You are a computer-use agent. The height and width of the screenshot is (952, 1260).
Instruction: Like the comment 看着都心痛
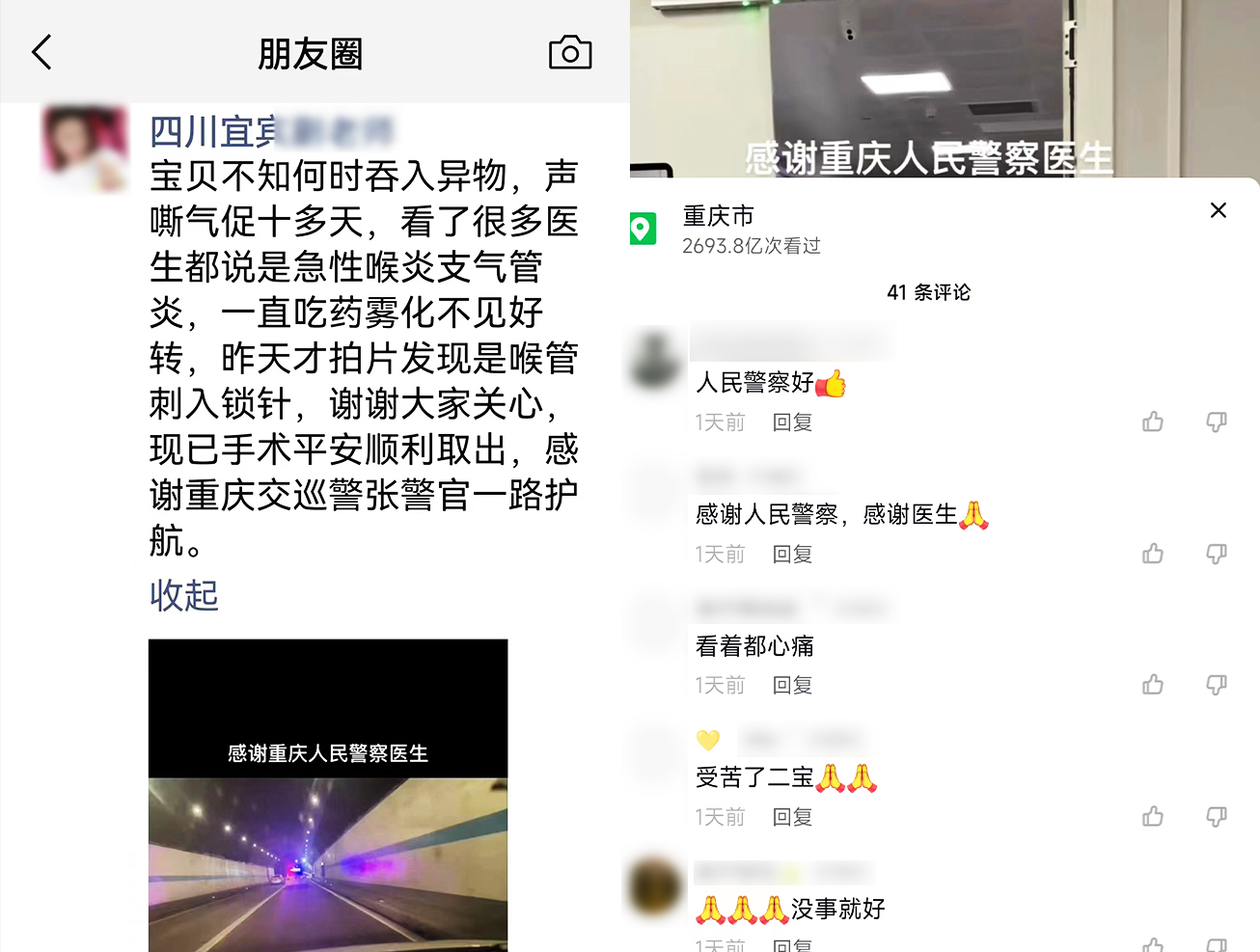(x=1153, y=685)
